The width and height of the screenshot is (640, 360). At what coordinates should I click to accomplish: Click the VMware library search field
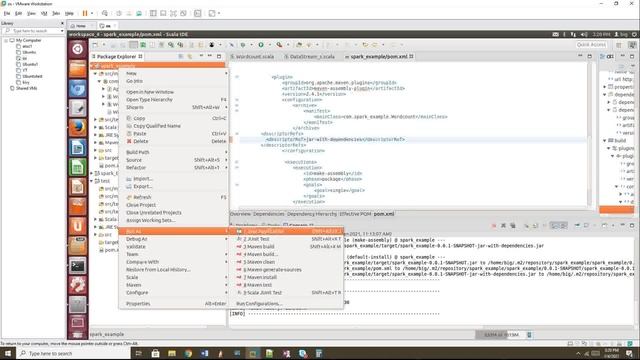[33, 31]
